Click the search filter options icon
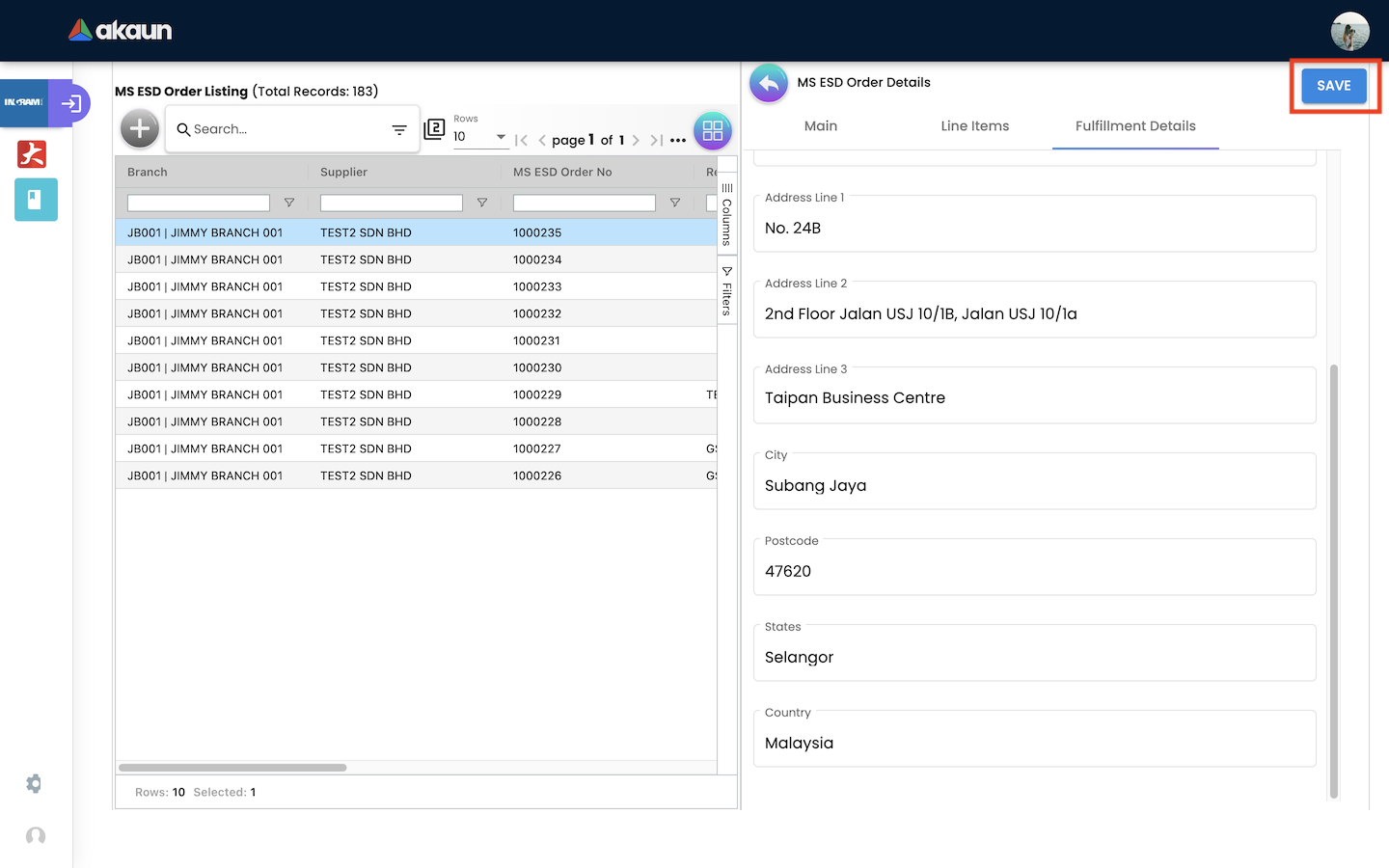This screenshot has height=868, width=1389. pyautogui.click(x=399, y=130)
